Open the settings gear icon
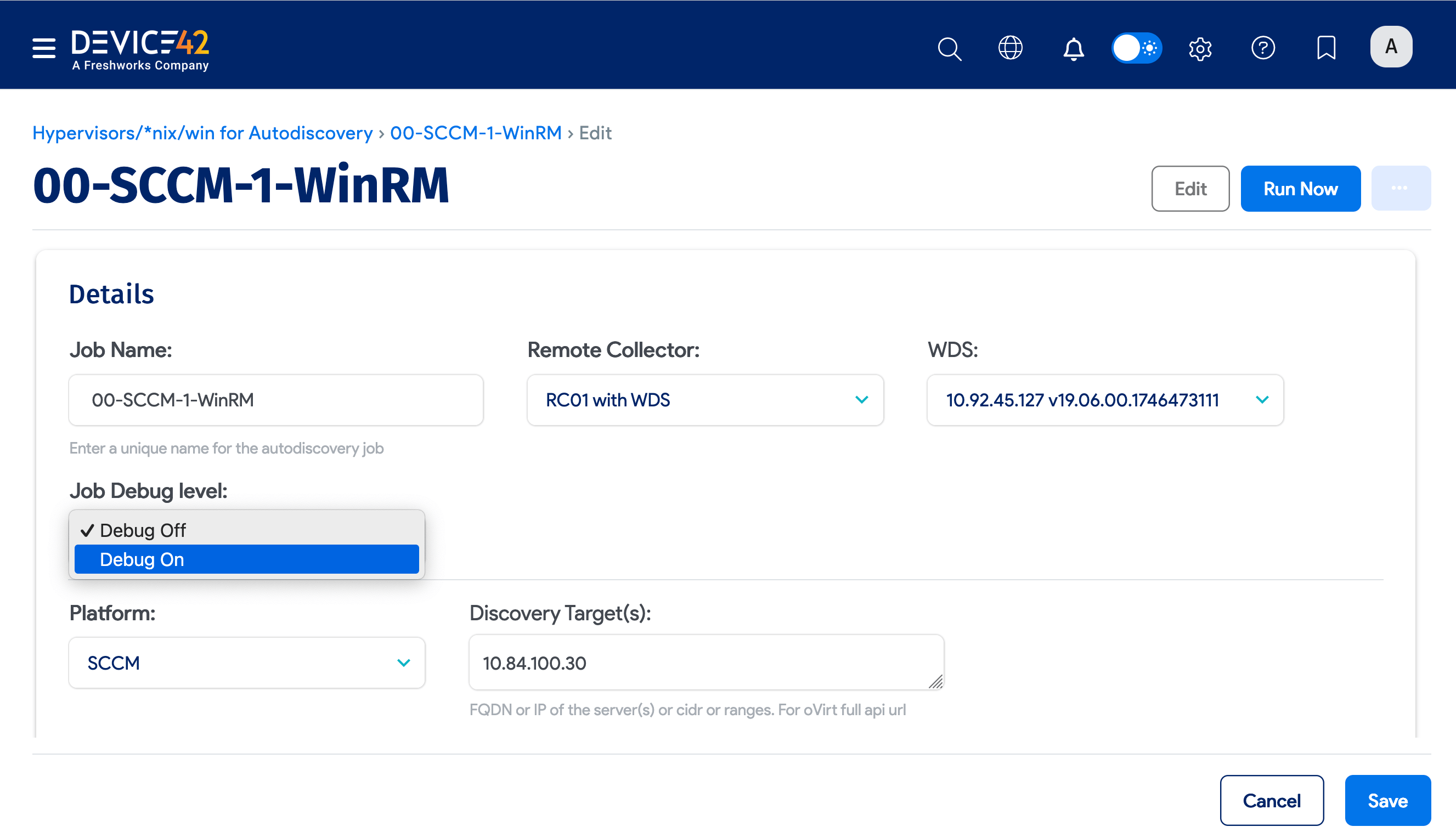 coord(1200,48)
